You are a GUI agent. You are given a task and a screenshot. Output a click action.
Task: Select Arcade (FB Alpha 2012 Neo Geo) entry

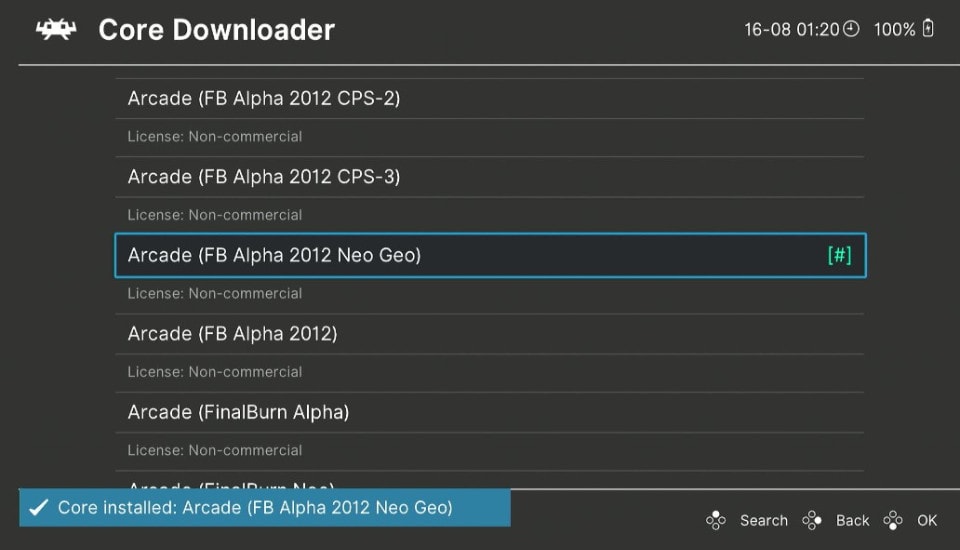click(490, 255)
